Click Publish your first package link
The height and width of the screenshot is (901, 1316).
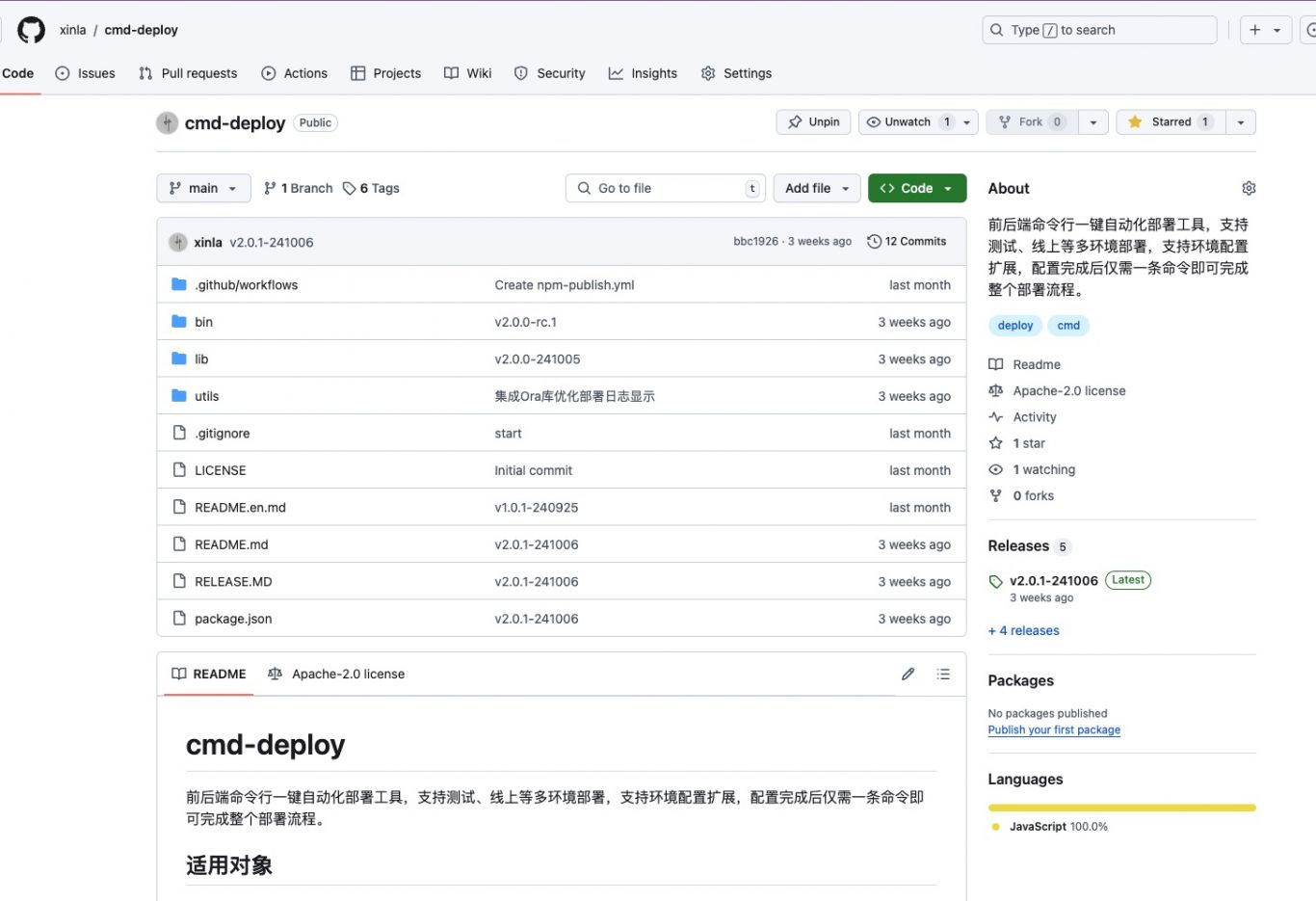point(1054,729)
